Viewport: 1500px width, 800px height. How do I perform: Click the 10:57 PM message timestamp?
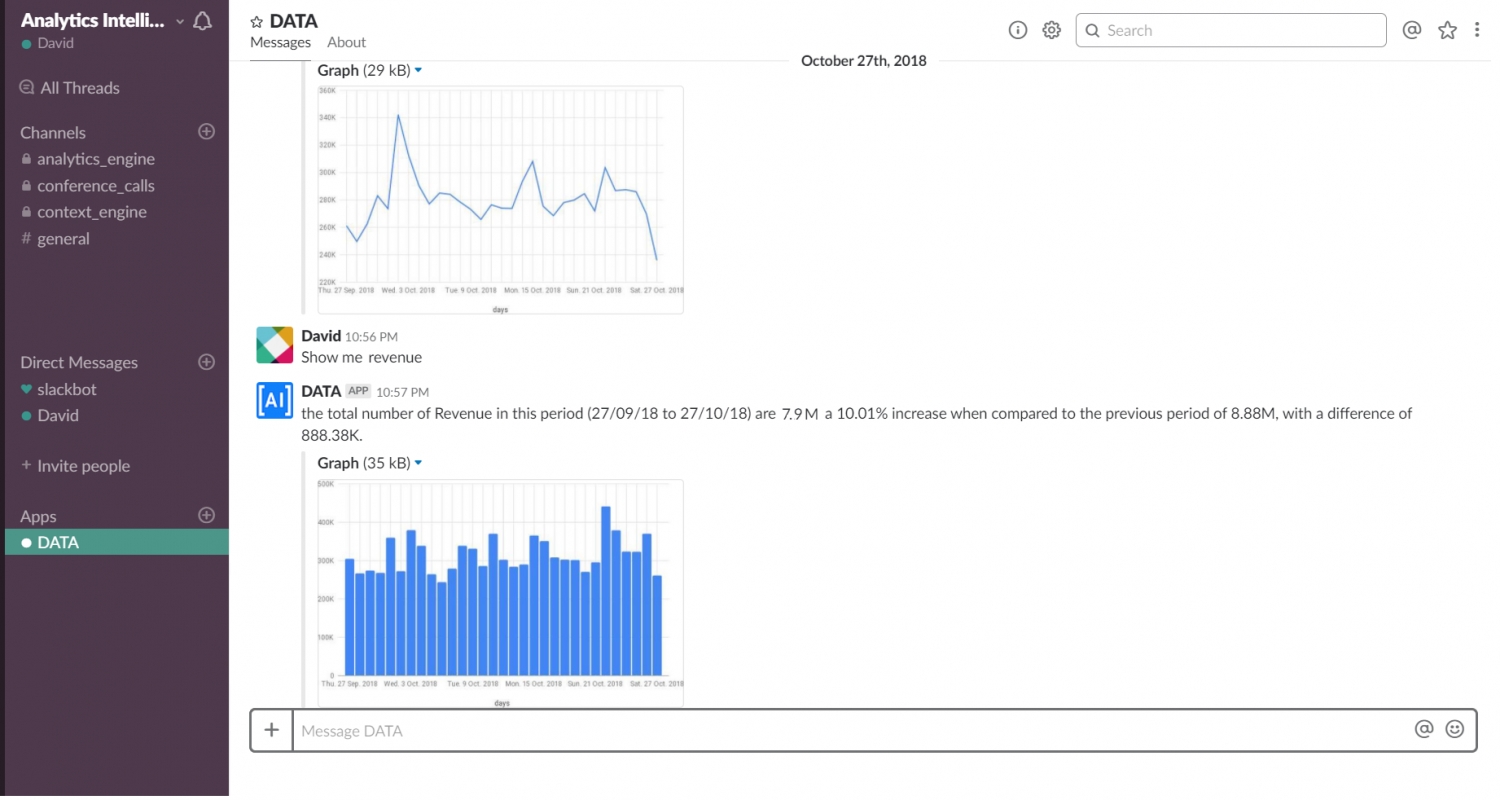[402, 392]
